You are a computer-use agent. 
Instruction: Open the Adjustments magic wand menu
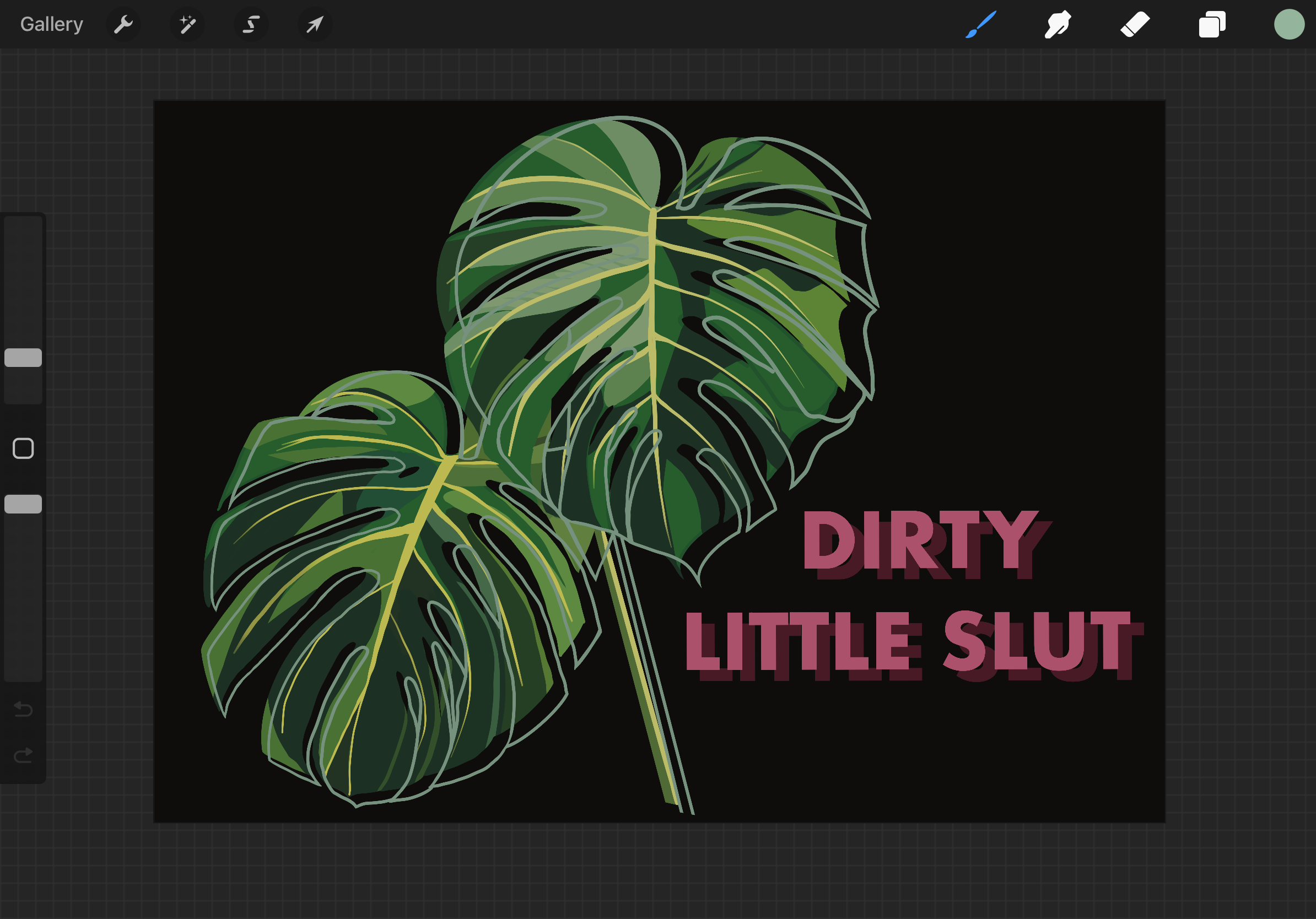tap(187, 25)
